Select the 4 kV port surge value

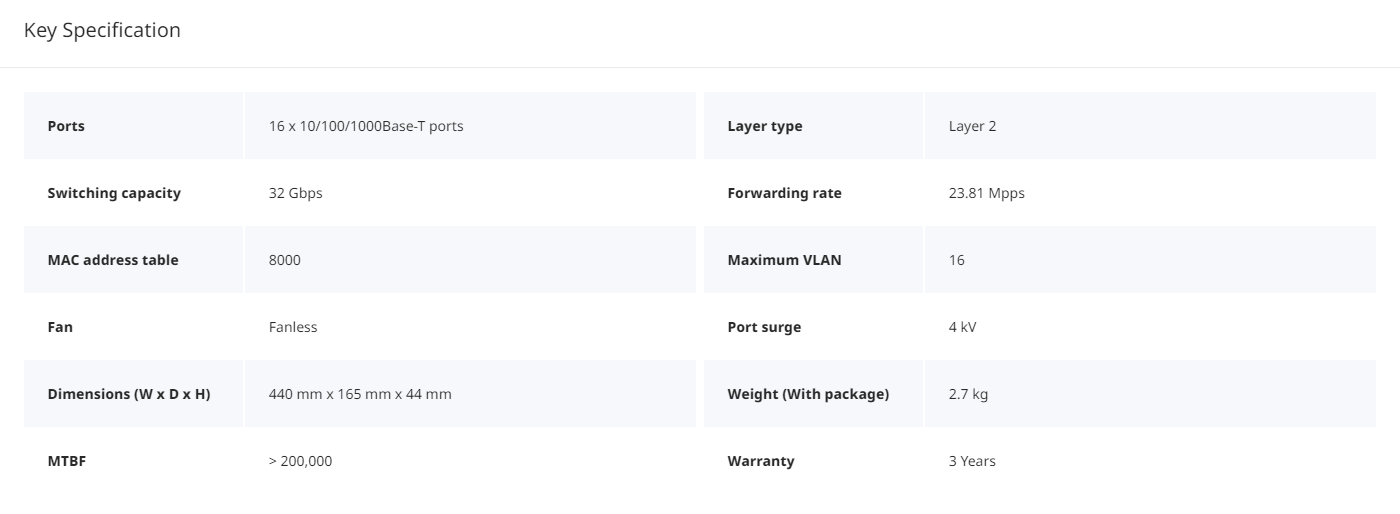[x=963, y=327]
